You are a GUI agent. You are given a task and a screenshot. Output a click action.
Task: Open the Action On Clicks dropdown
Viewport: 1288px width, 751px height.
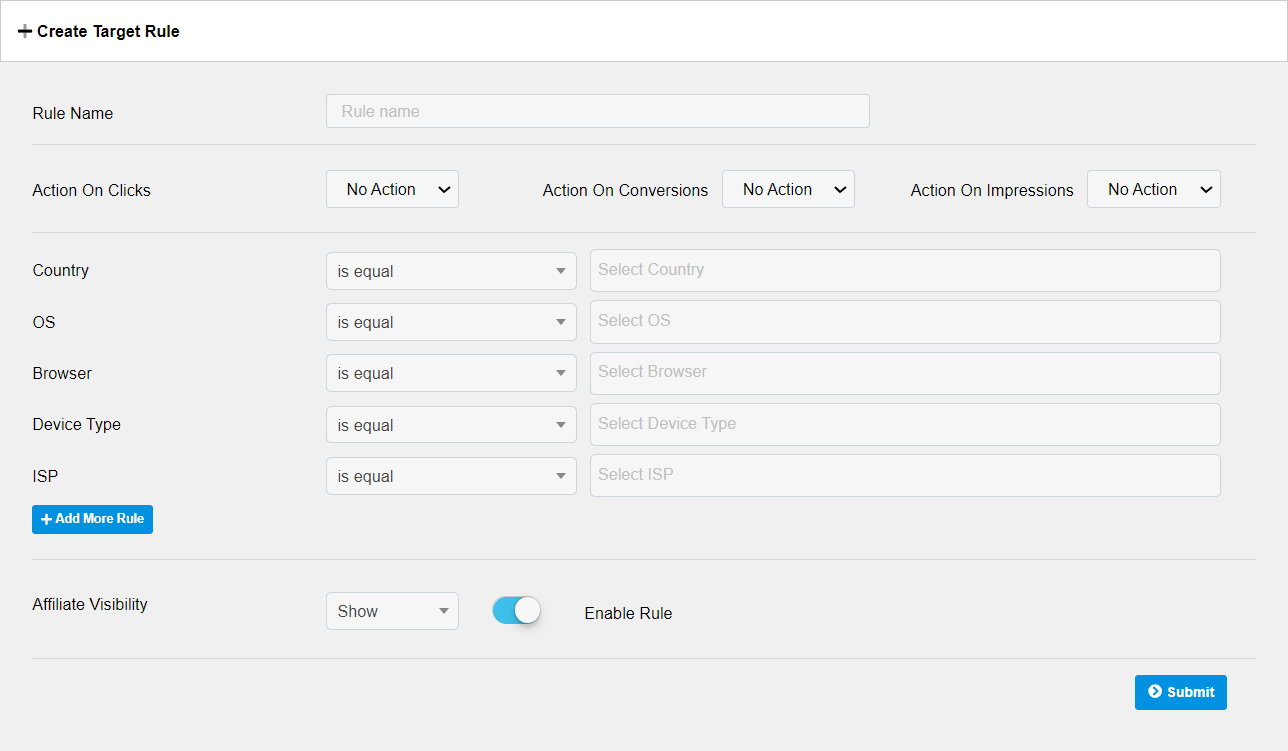(x=392, y=189)
